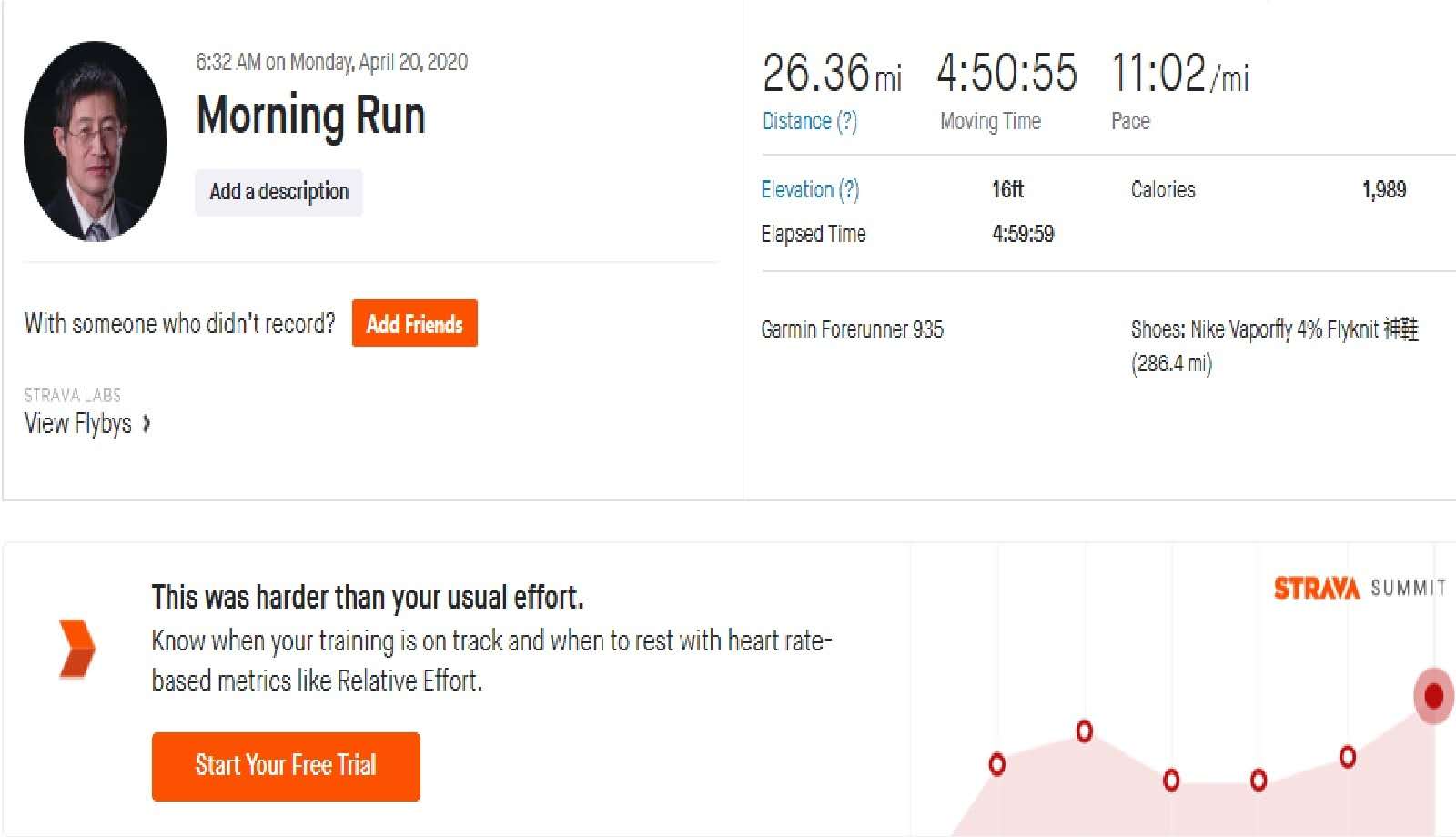Click the Elevation (?) help link

coord(810,189)
